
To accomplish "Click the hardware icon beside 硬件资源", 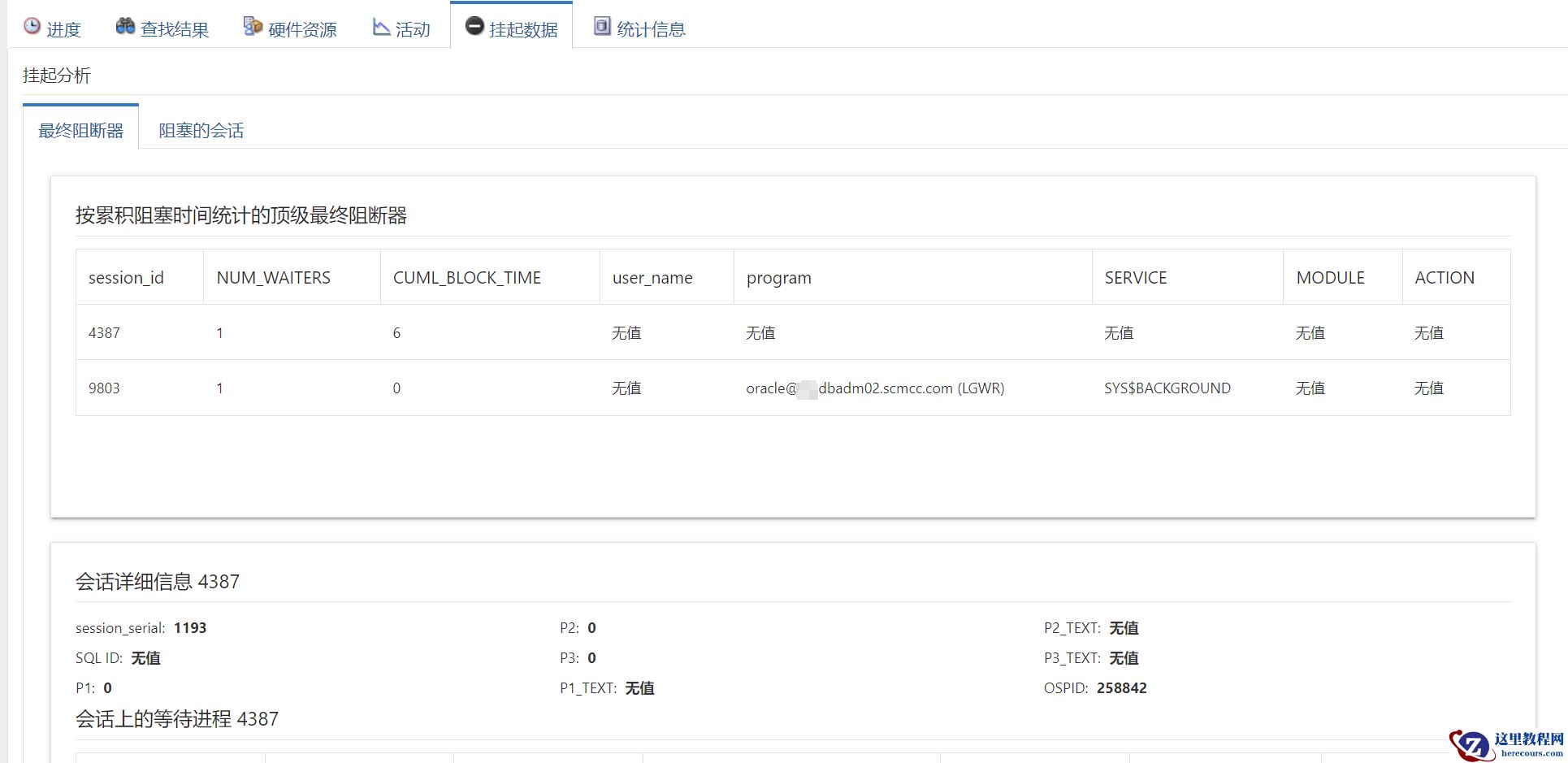I will click(x=253, y=26).
